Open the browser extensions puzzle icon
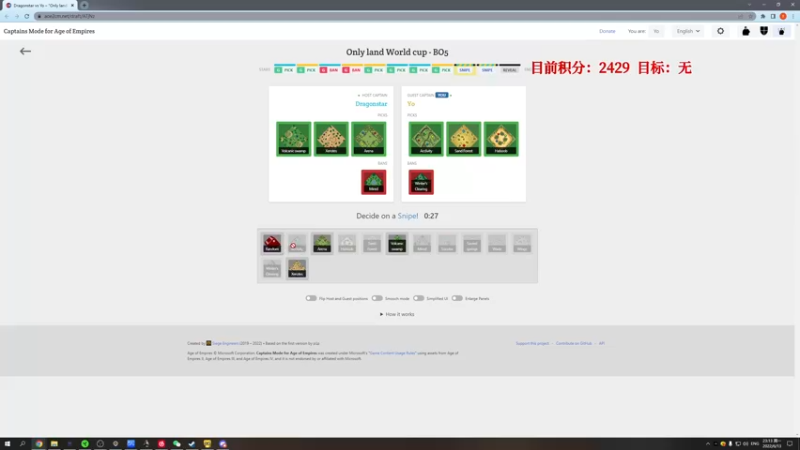The height and width of the screenshot is (450, 800). [763, 16]
